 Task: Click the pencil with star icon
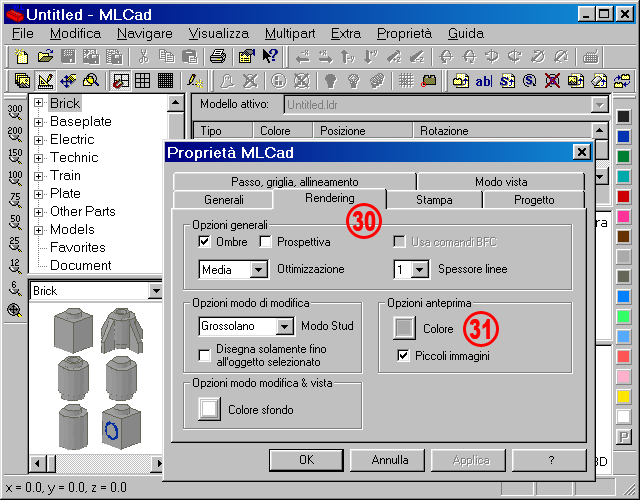(x=195, y=81)
